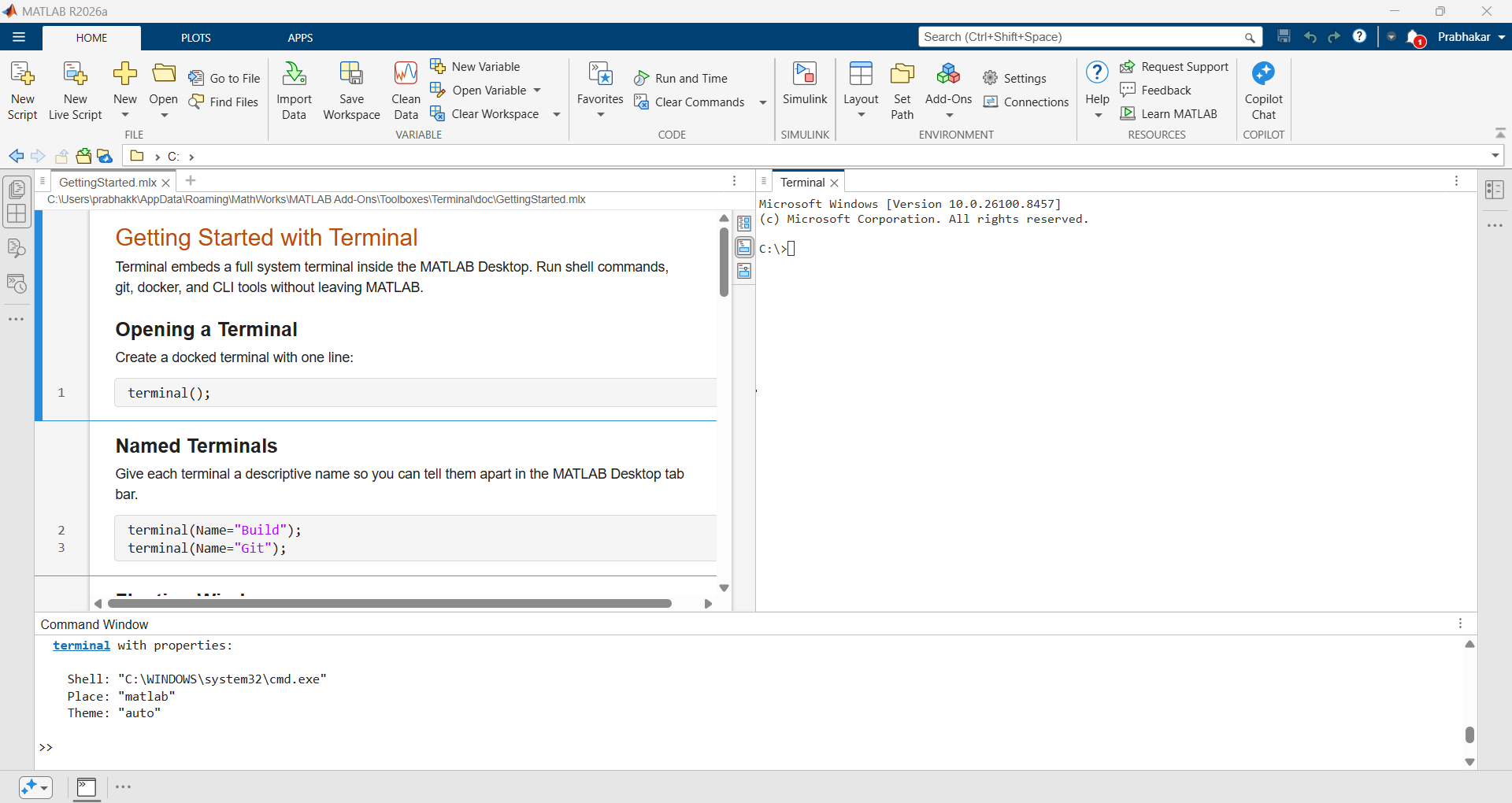Click the search magnifier icon
Viewport: 1512px width, 803px height.
click(x=1249, y=37)
